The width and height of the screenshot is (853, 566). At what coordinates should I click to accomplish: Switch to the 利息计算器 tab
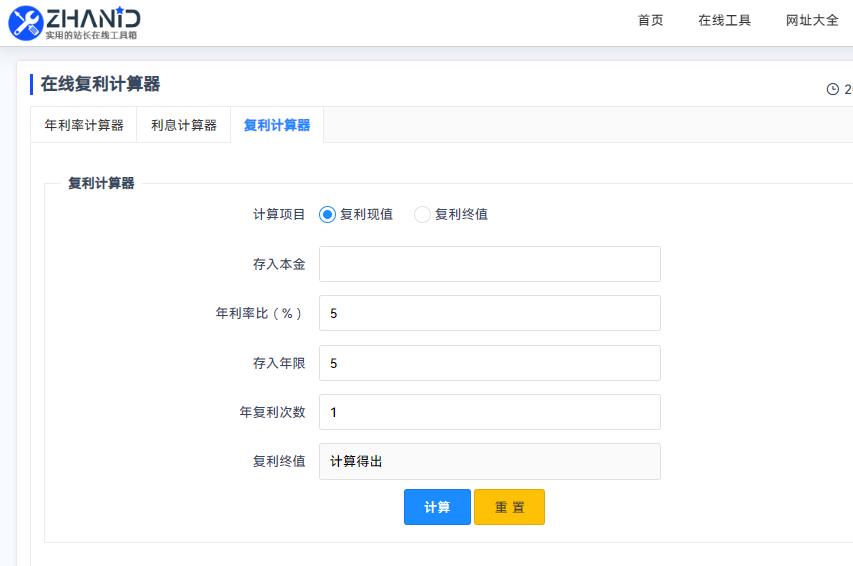184,125
